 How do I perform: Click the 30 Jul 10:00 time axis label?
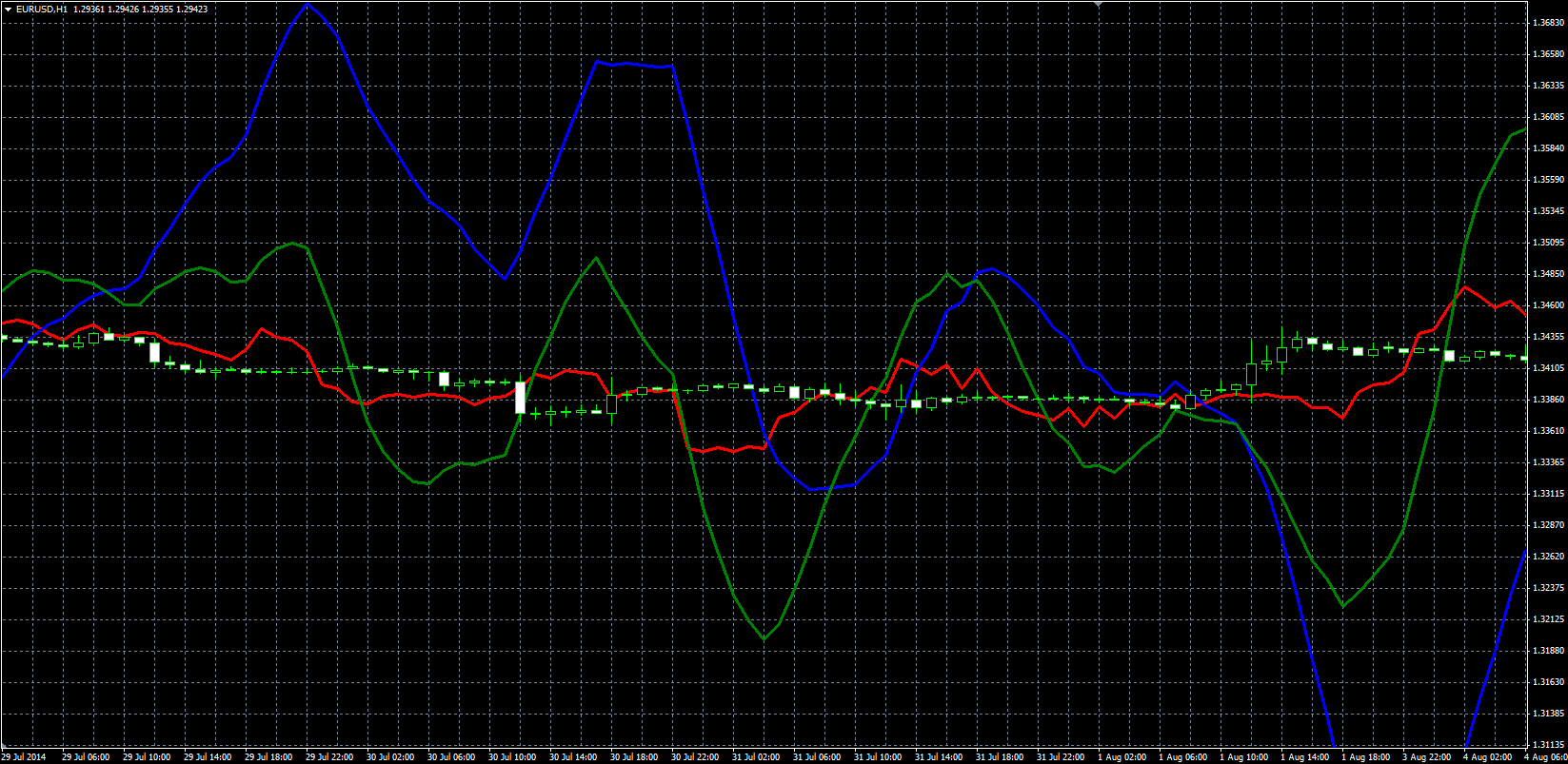[x=512, y=757]
